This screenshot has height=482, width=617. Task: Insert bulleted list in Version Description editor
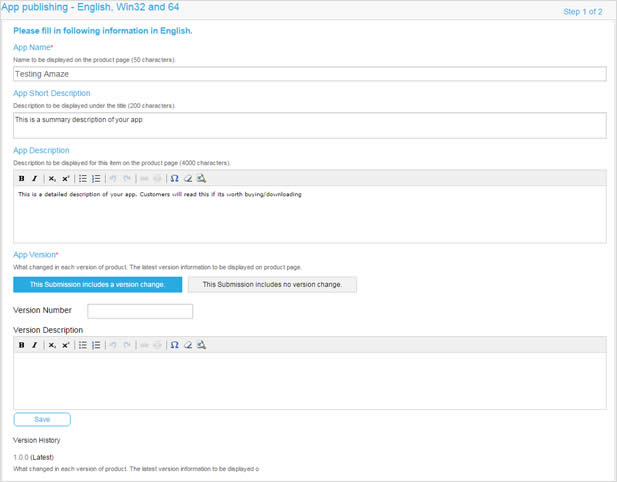tap(83, 345)
